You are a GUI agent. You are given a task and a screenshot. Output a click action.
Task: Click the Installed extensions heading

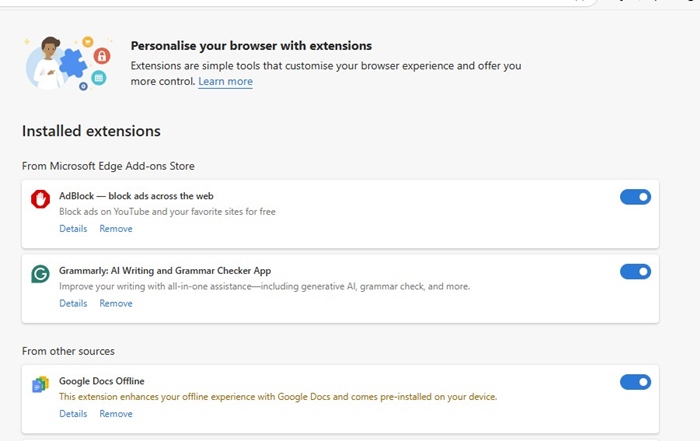[x=91, y=131]
